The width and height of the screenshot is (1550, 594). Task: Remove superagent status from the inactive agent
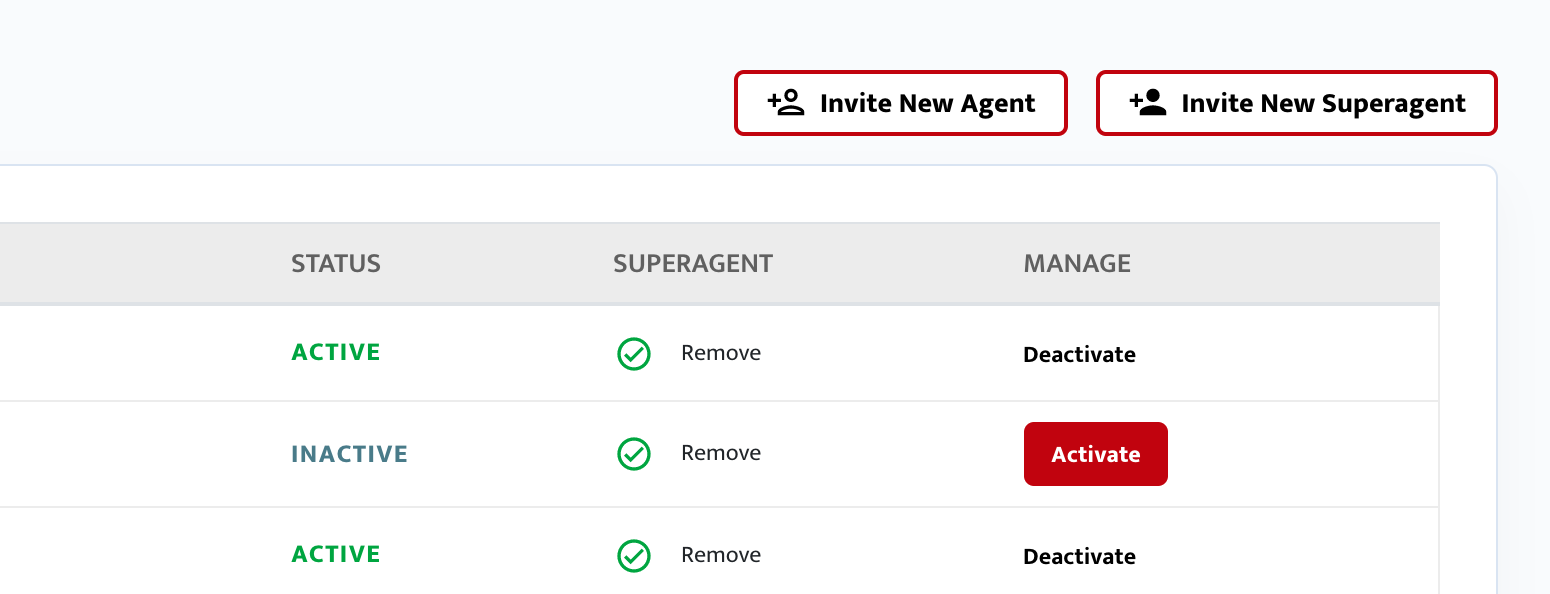721,453
